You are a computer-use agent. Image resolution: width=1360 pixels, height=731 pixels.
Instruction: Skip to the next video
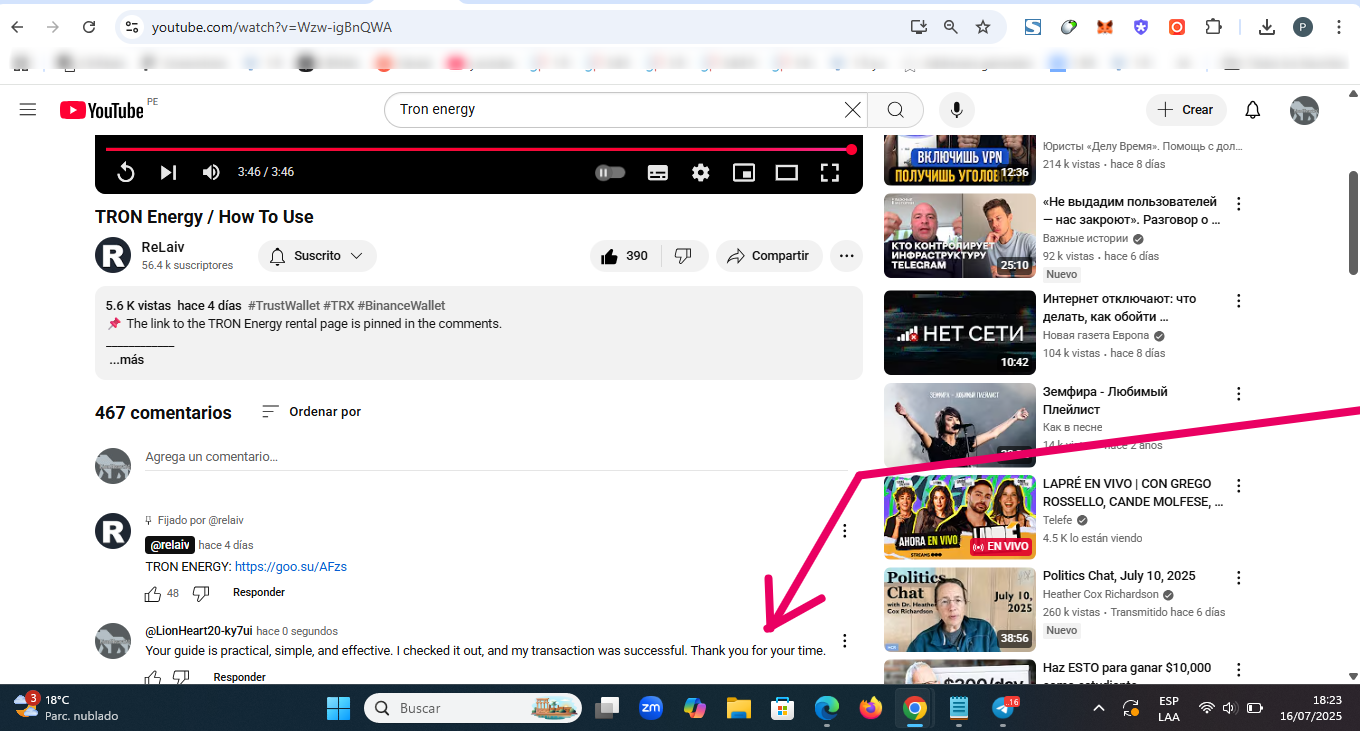168,172
